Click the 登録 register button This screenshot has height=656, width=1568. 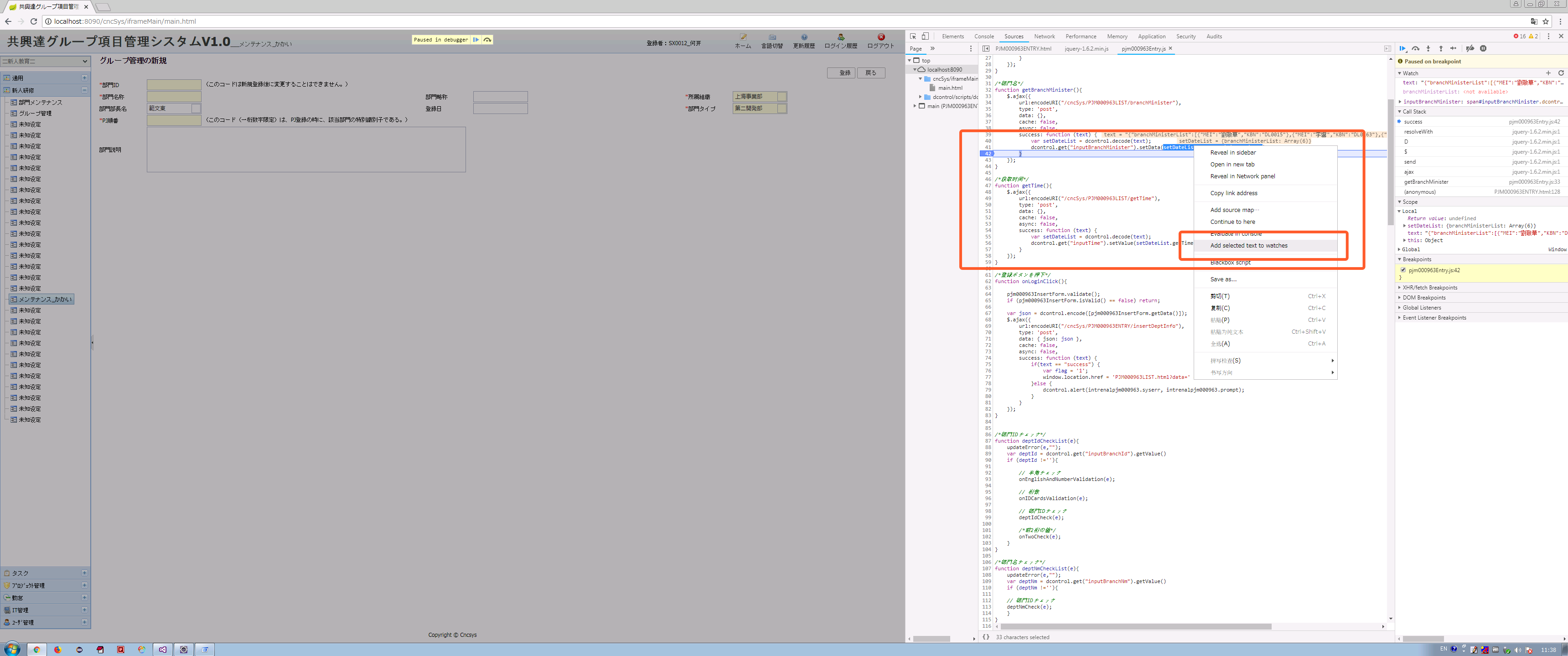[841, 73]
